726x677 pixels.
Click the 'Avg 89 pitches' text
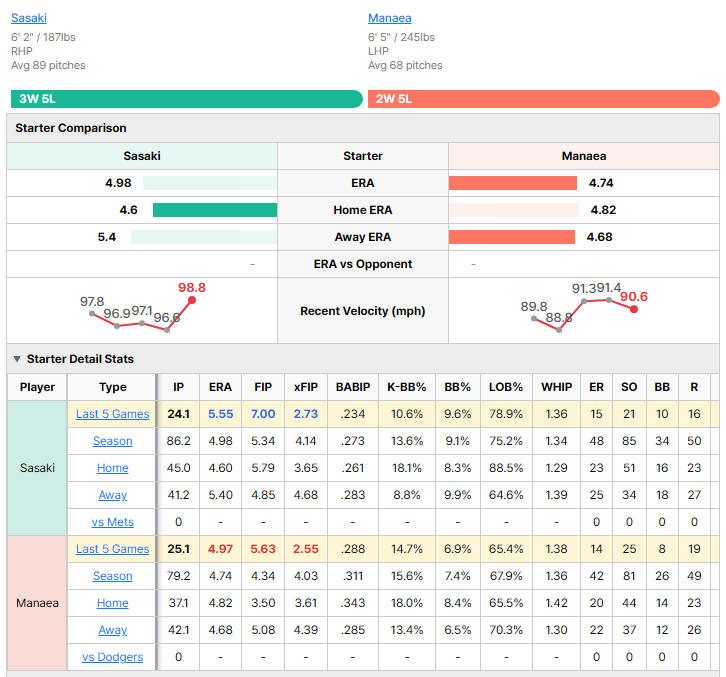pyautogui.click(x=48, y=65)
